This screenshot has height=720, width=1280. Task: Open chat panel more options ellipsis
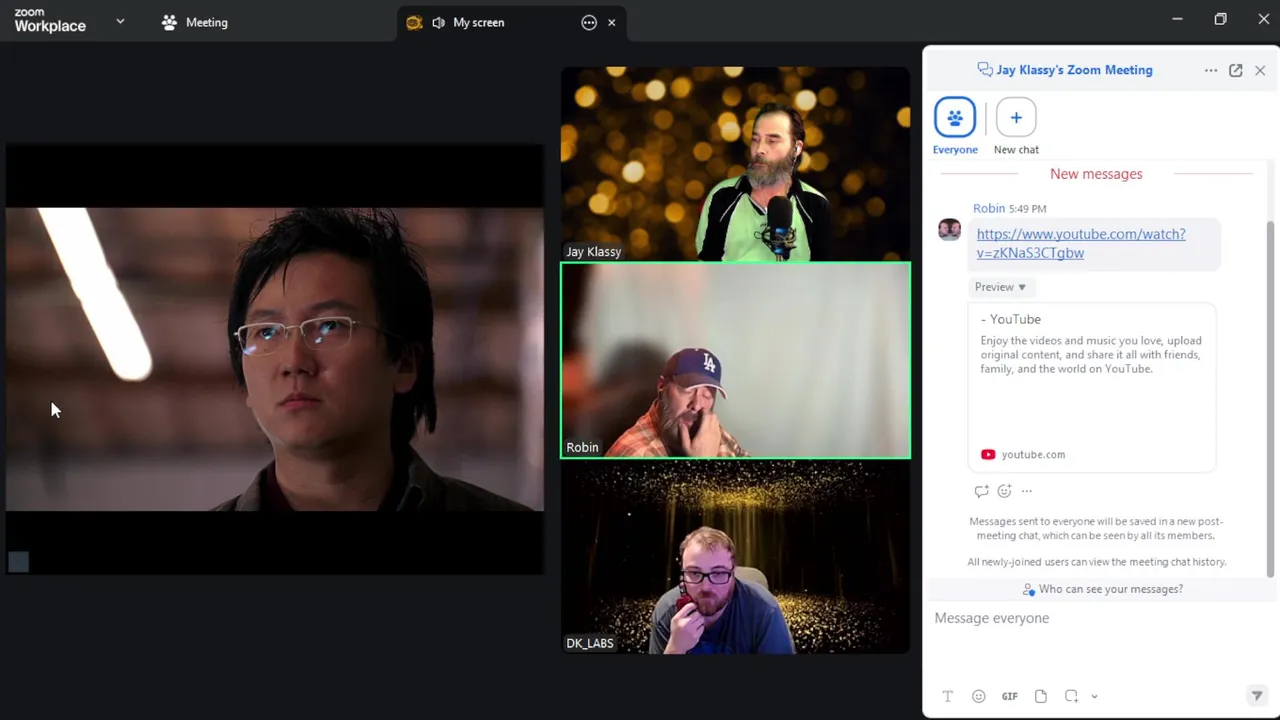[x=1211, y=70]
